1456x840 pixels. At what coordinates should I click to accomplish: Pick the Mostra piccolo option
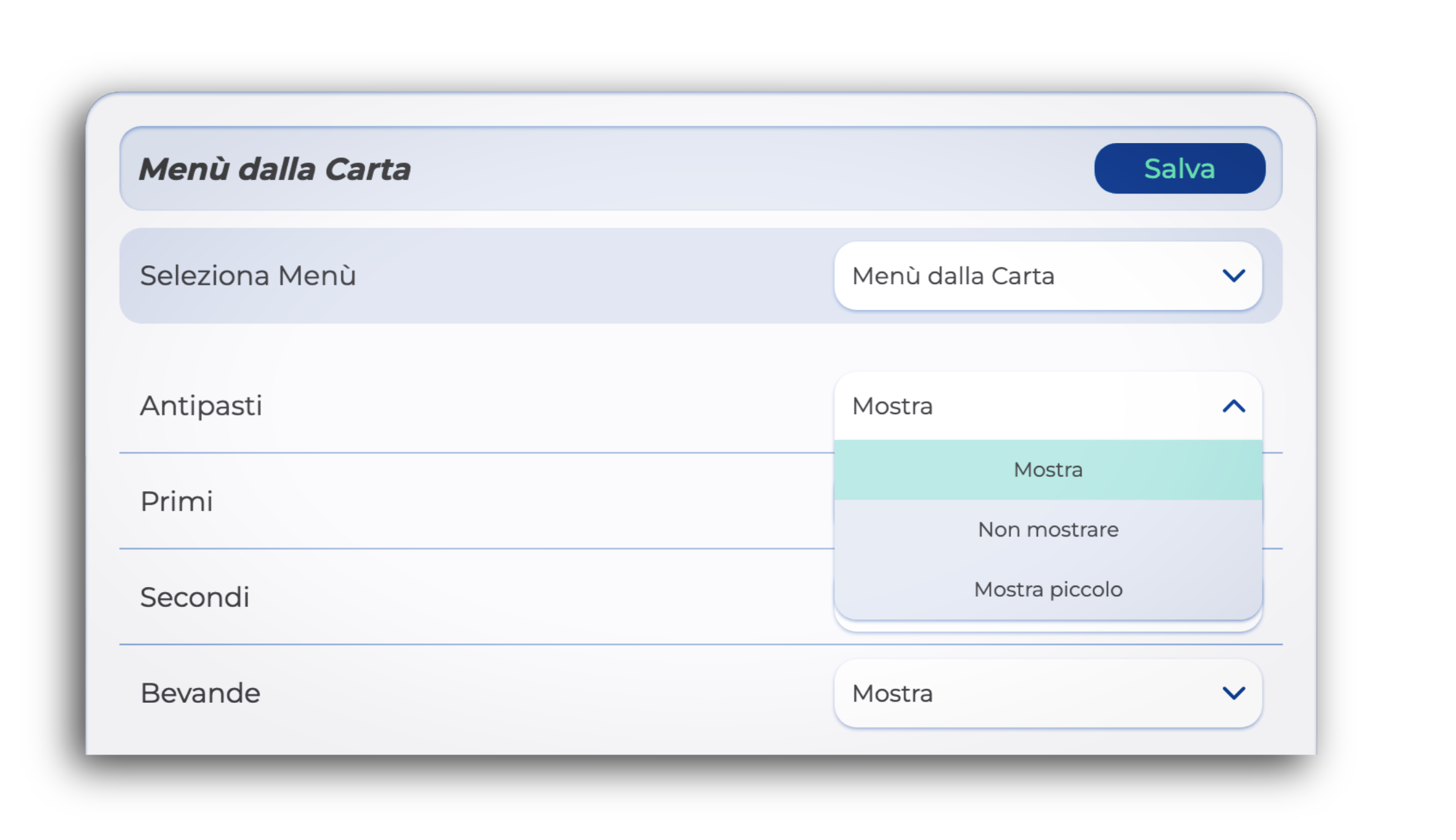1048,590
